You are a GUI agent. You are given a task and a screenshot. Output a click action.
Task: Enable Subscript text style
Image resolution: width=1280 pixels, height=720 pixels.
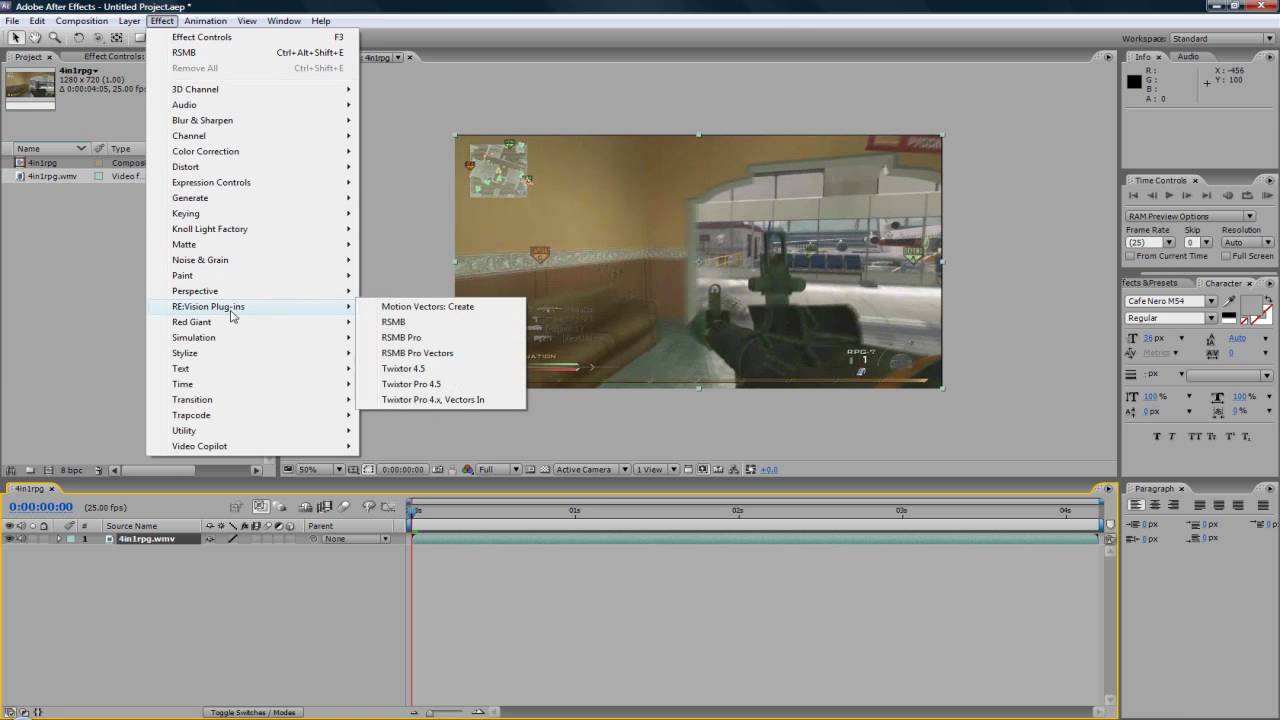tap(1247, 436)
